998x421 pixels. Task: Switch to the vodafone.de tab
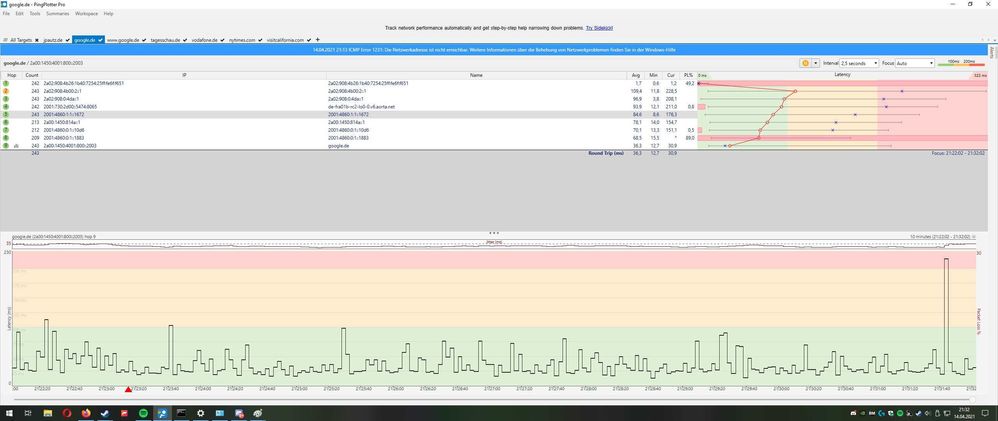click(x=204, y=40)
